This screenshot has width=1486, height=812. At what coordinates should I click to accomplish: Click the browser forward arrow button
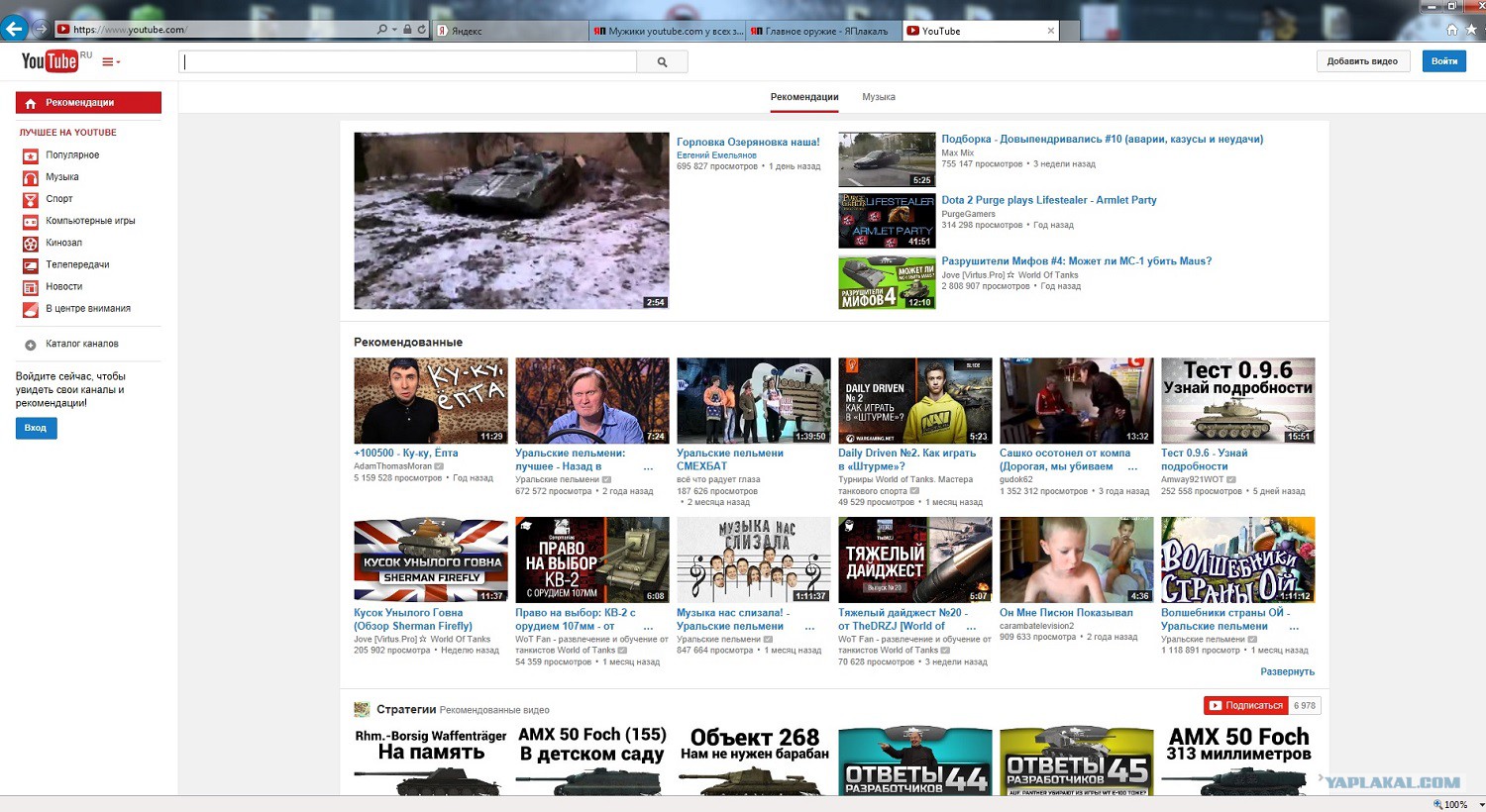[41, 29]
